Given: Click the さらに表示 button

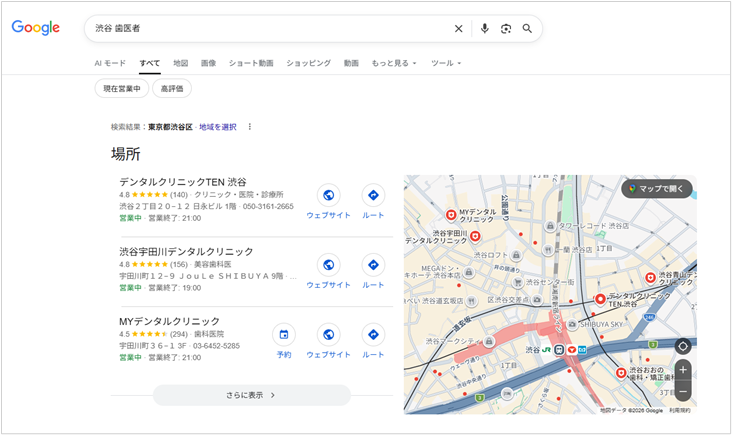Looking at the screenshot, I should 252,395.
